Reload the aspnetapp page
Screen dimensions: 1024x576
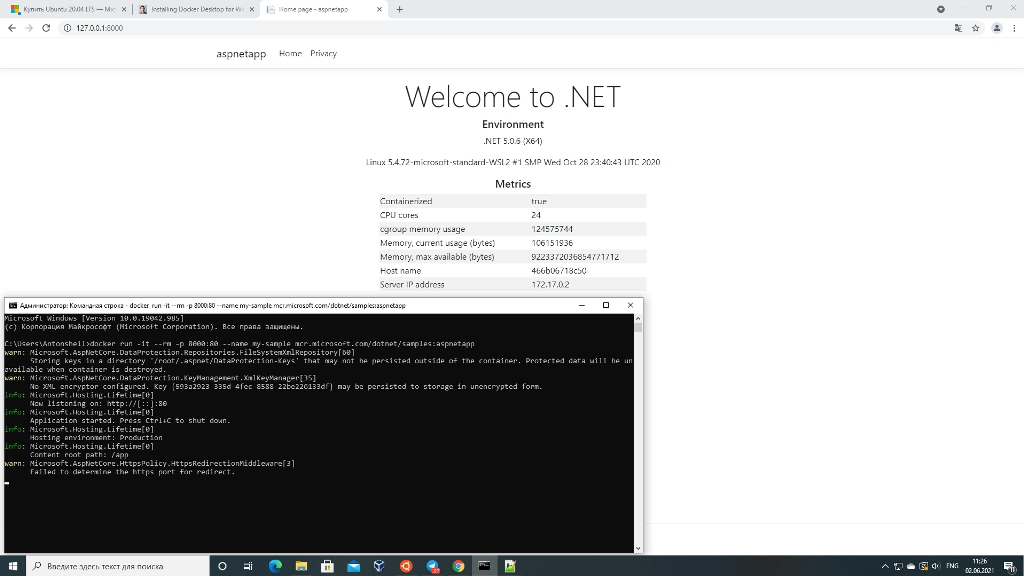pyautogui.click(x=46, y=28)
